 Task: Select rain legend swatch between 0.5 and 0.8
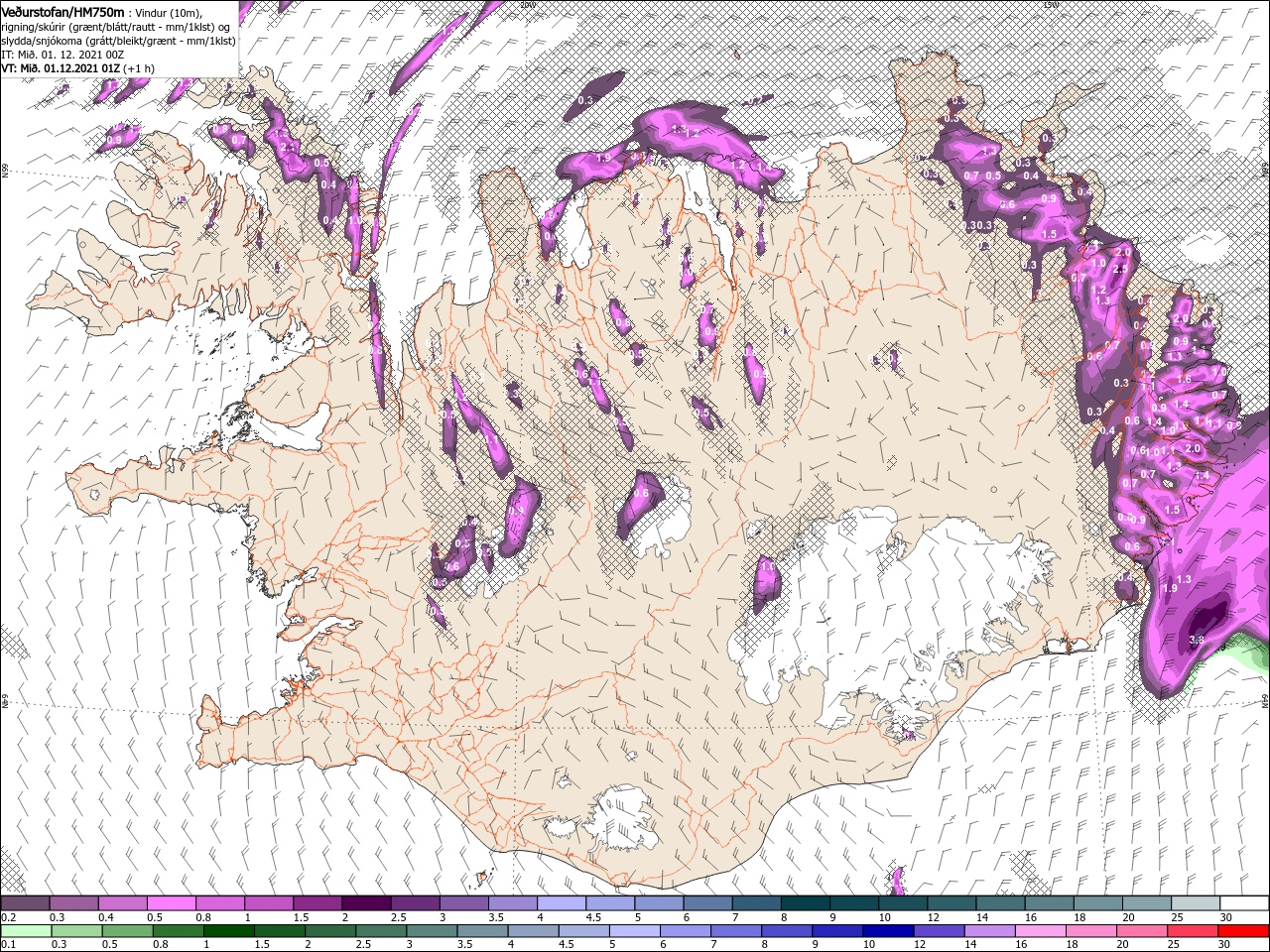pos(127,930)
